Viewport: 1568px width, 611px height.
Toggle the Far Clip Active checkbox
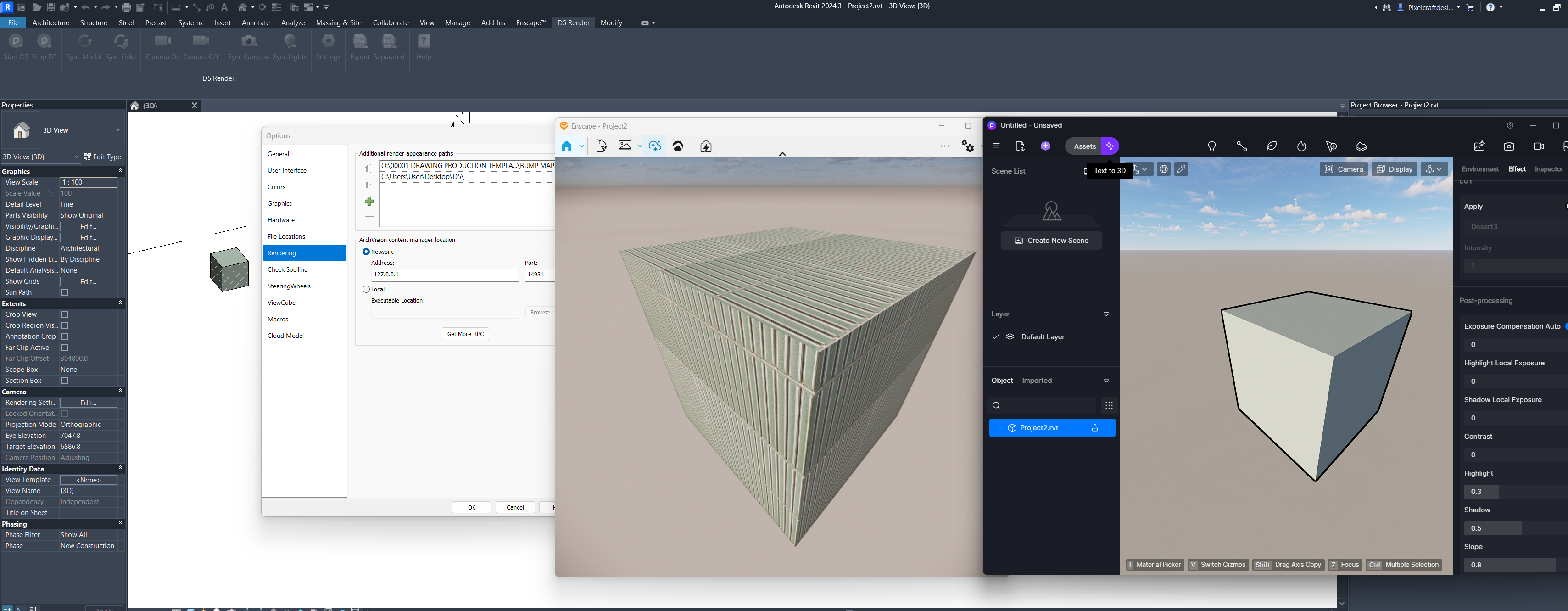tap(65, 347)
